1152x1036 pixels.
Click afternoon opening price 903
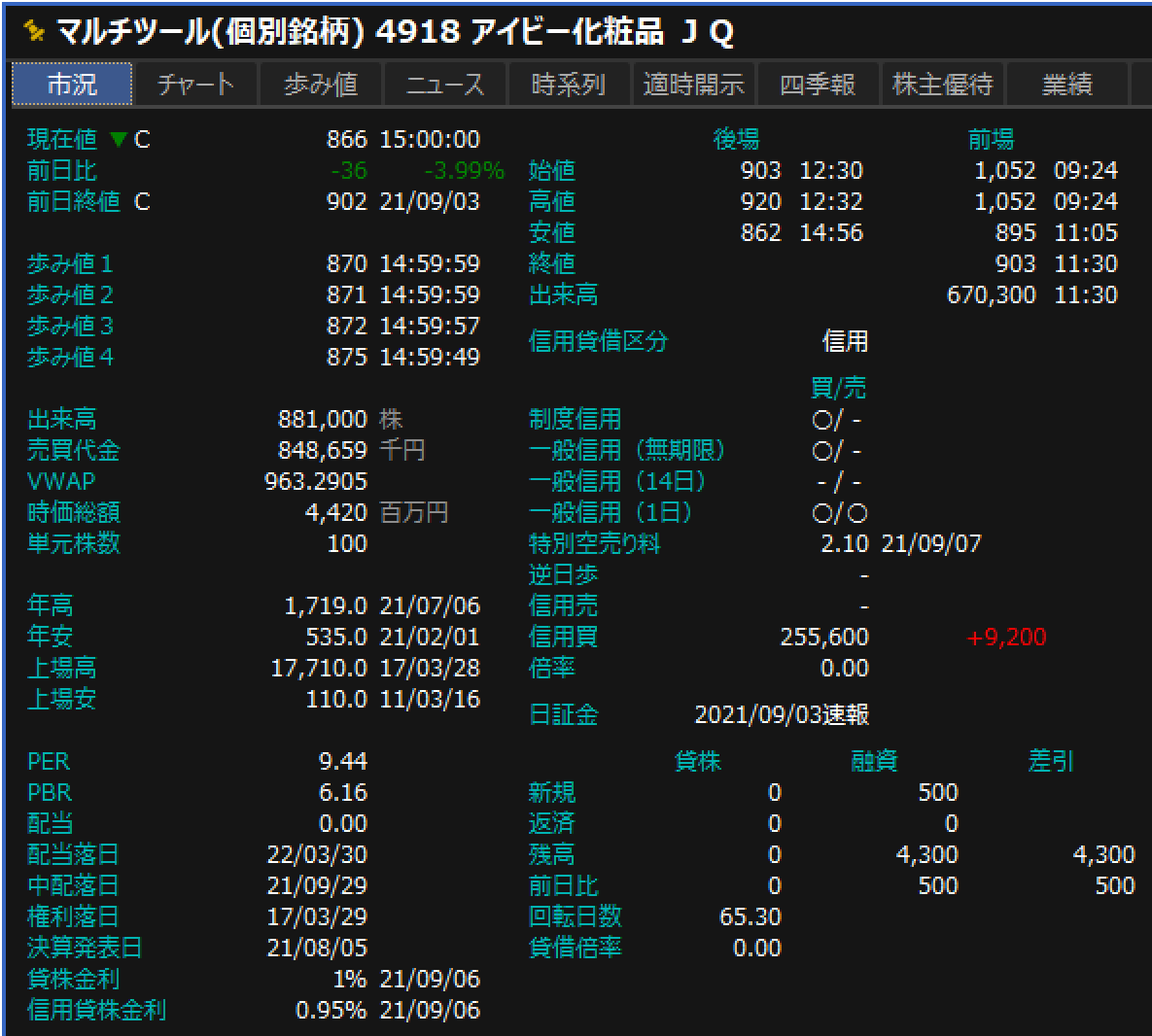coord(760,170)
